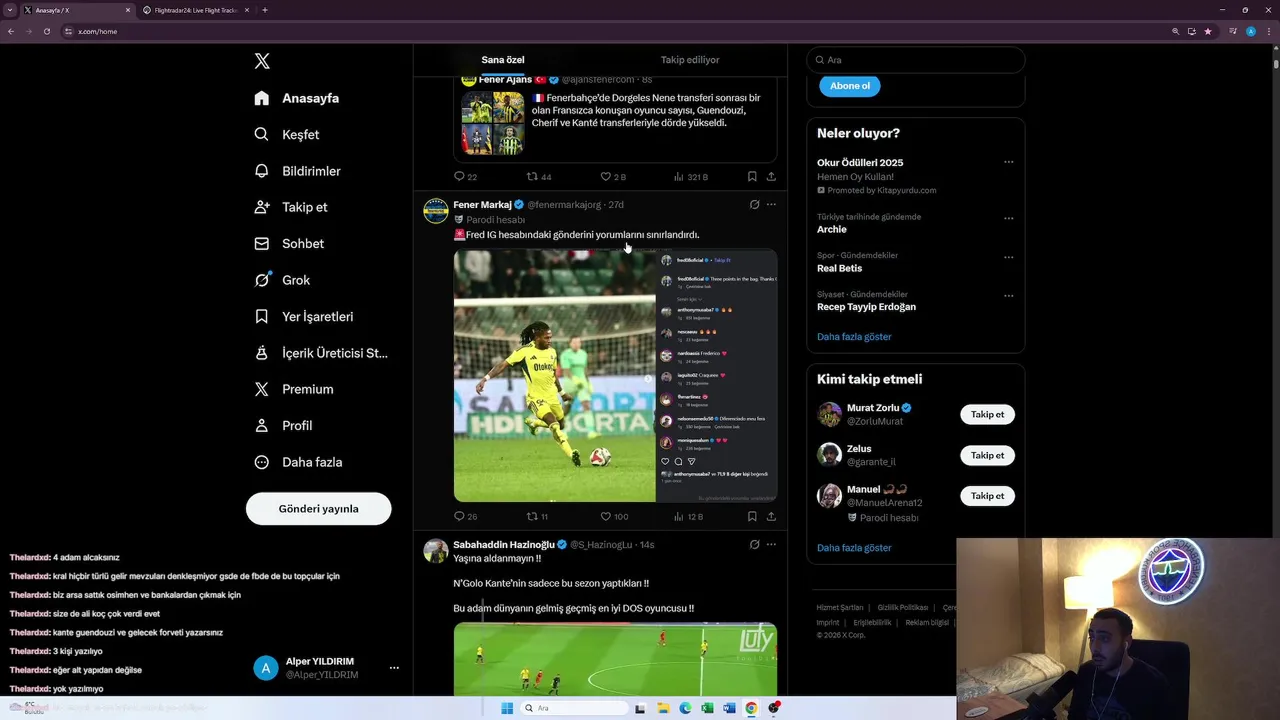Follow Zelus with Takip et
Image resolution: width=1280 pixels, height=720 pixels.
pyautogui.click(x=987, y=455)
